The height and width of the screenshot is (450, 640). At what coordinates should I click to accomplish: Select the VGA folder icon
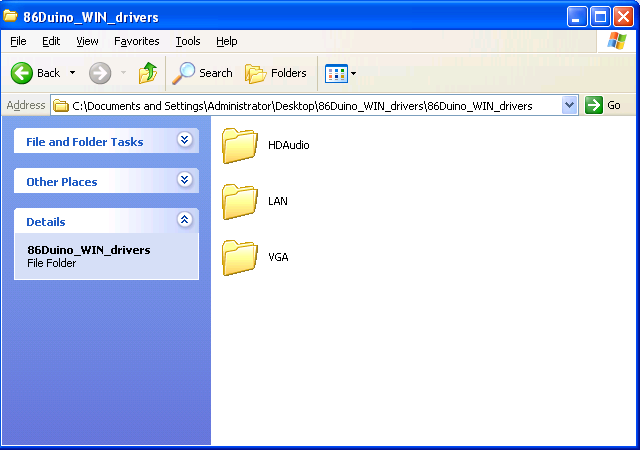(240, 257)
